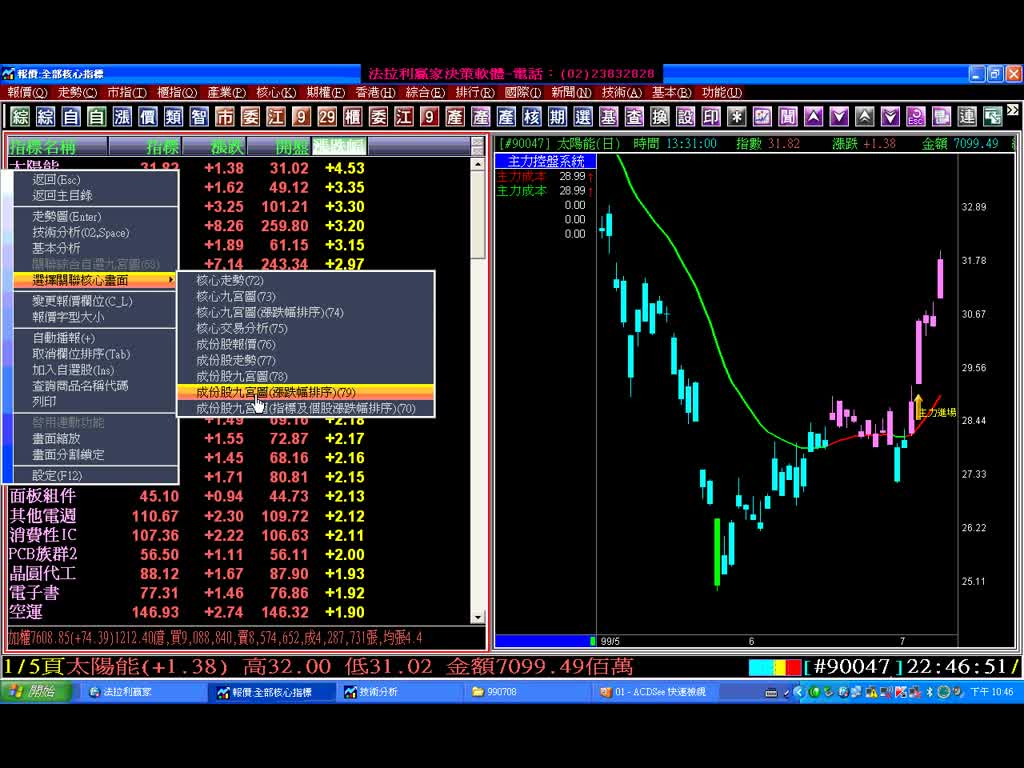The image size is (1024, 768).
Task: Choose 報價字型大小 in the context menu
Action: tap(96, 317)
